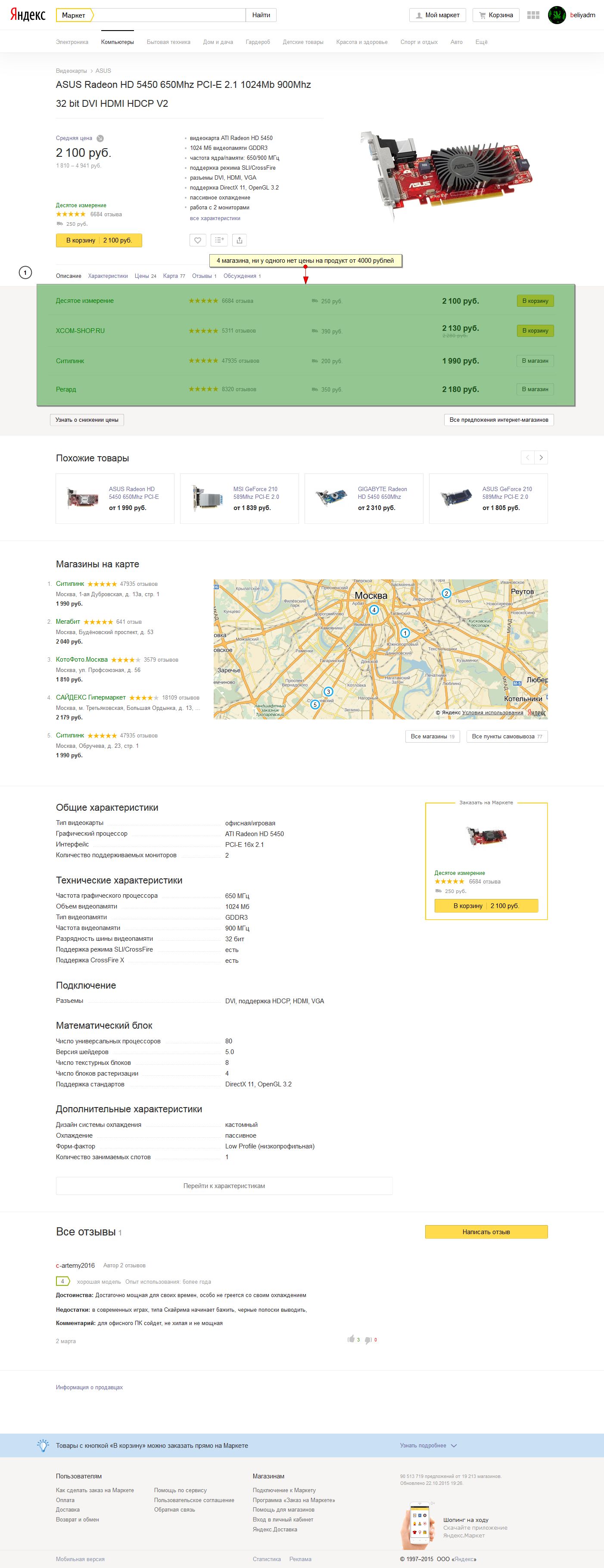Open the все характеристики link
The width and height of the screenshot is (604, 1568).
coord(215,218)
